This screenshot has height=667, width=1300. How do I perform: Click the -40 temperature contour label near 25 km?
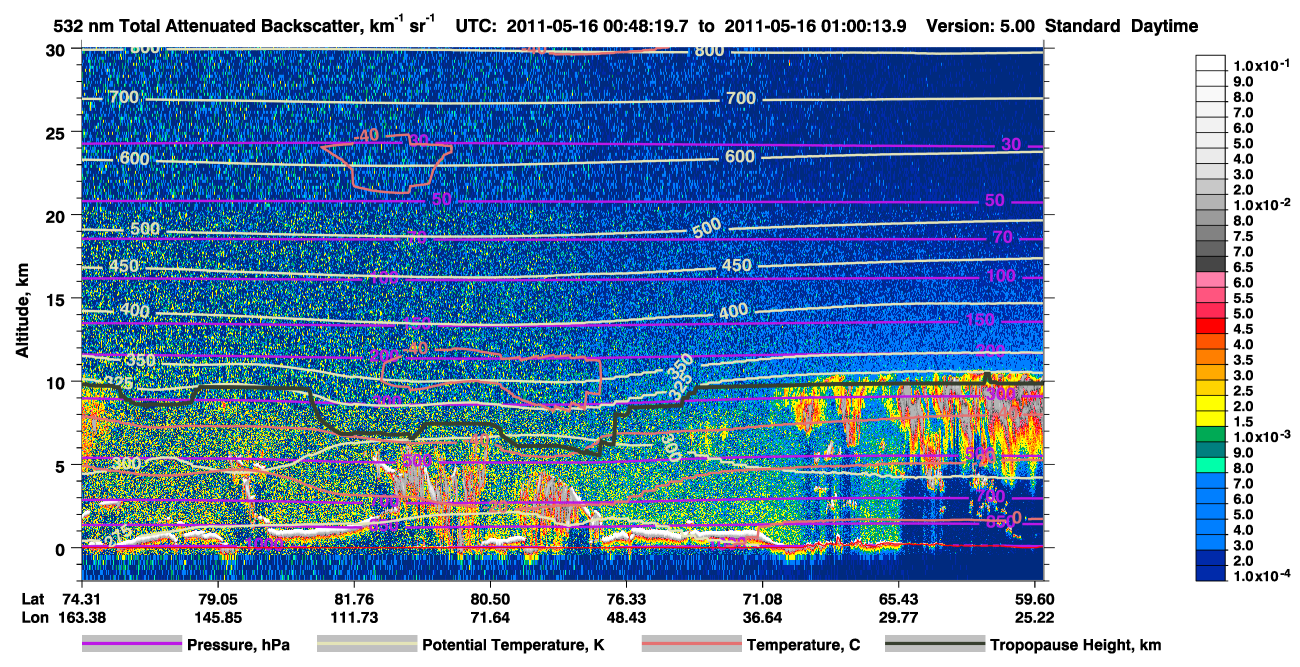coord(367,135)
